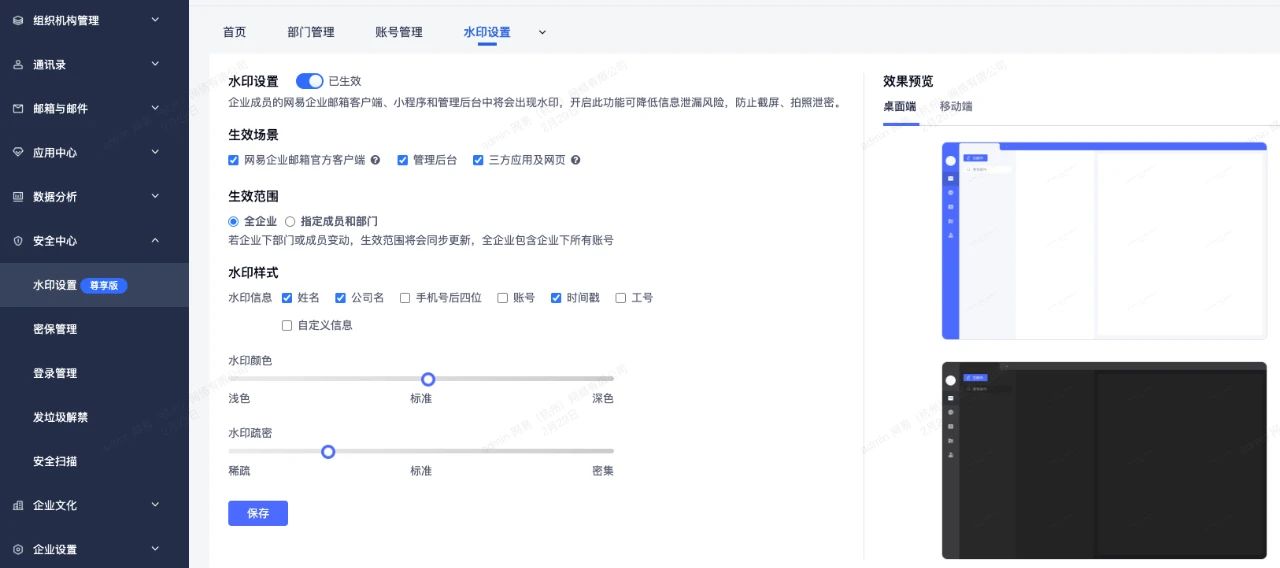This screenshot has width=1280, height=568.
Task: Click the 应用中心 icon in sidebar
Action: point(18,152)
